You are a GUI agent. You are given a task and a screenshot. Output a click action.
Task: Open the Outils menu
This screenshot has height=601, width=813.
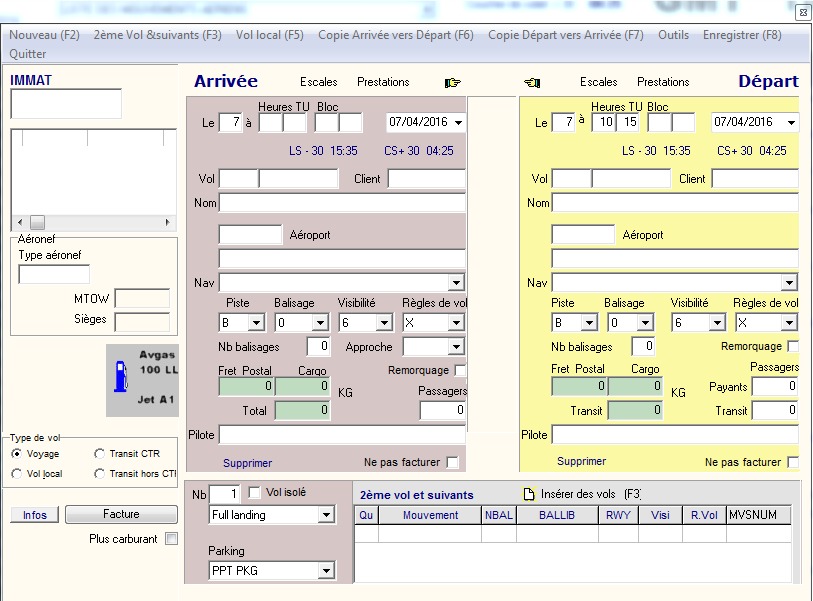[673, 35]
